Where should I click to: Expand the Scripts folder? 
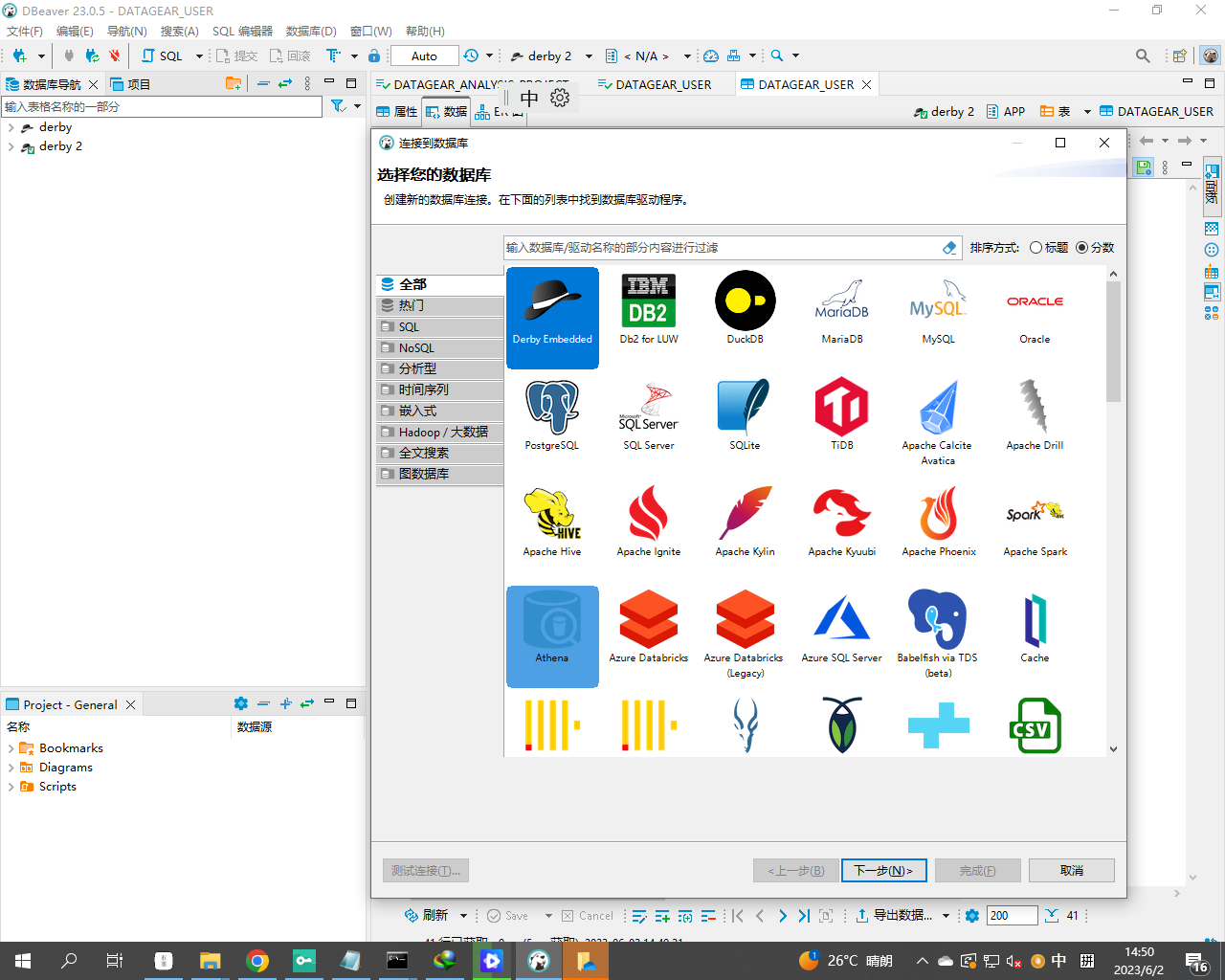pyautogui.click(x=11, y=787)
